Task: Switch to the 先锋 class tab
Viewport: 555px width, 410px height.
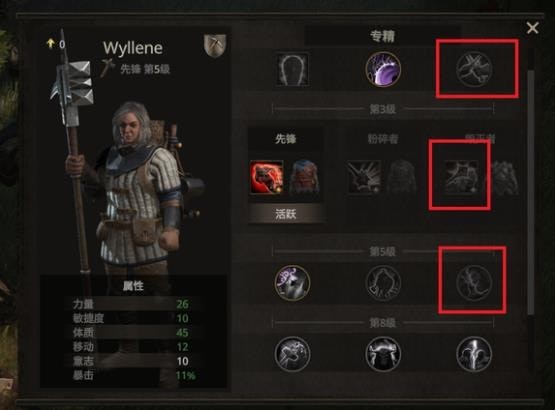Action: pyautogui.click(x=286, y=139)
